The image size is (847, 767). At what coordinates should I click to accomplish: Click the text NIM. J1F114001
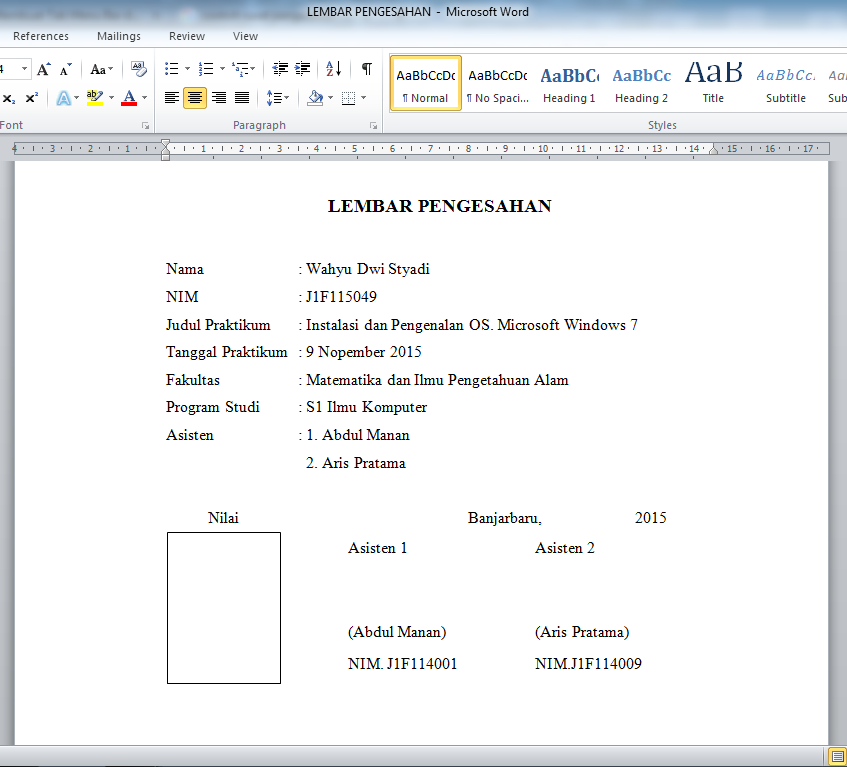click(x=402, y=663)
